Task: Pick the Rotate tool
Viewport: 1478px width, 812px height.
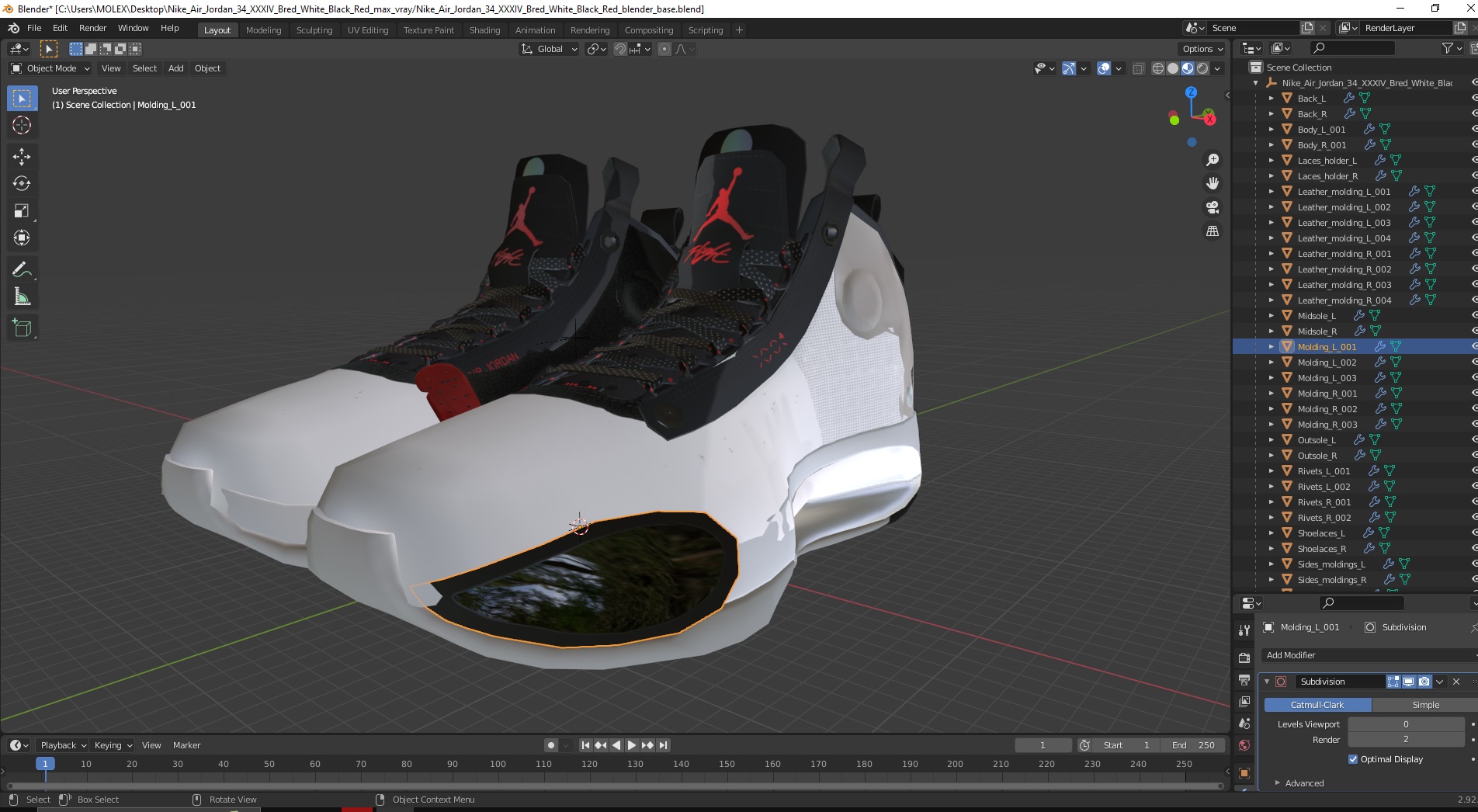Action: 22,183
